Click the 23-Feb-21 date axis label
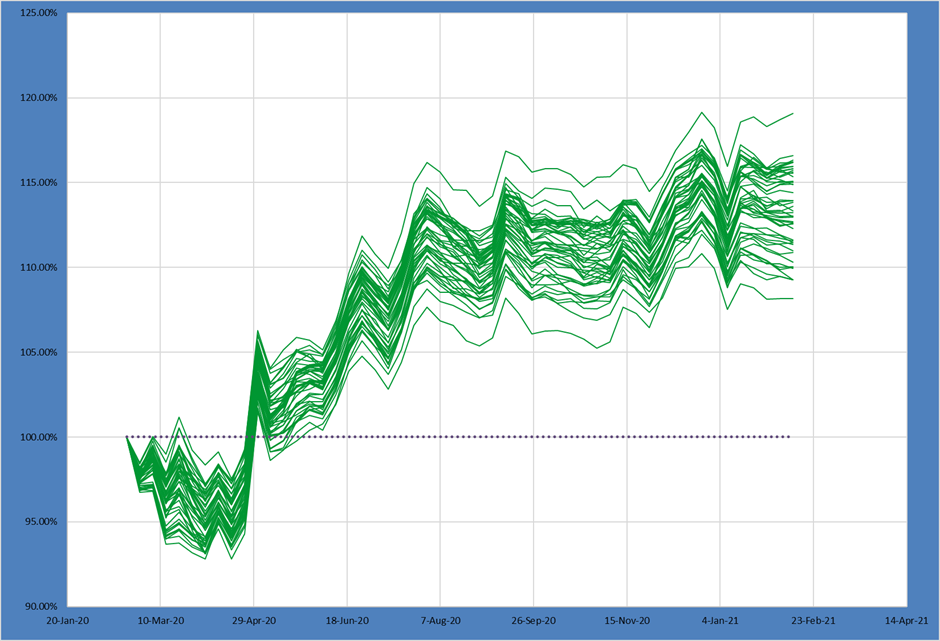The image size is (940, 641). pyautogui.click(x=814, y=621)
